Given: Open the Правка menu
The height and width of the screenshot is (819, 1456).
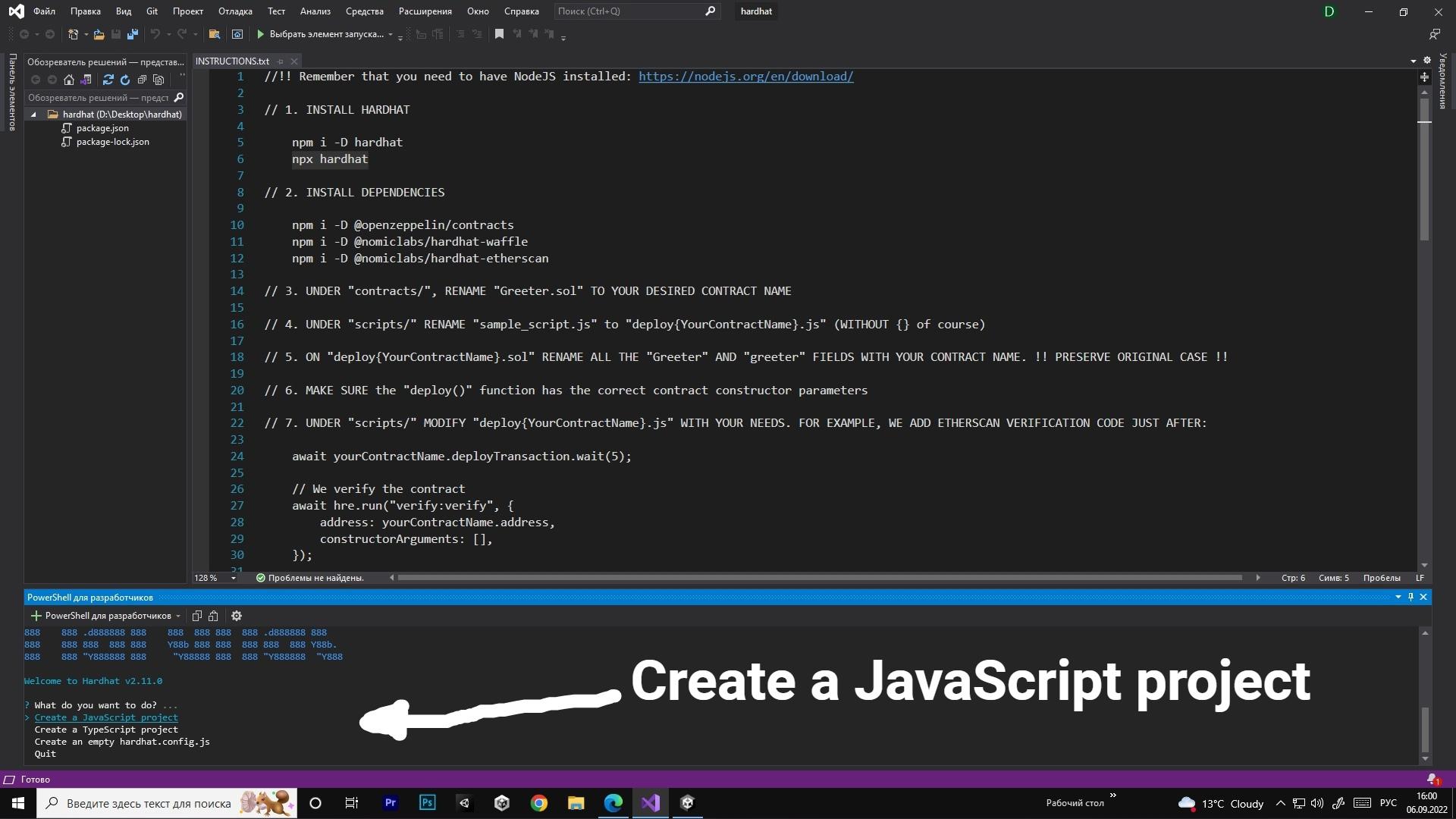Looking at the screenshot, I should [x=85, y=11].
